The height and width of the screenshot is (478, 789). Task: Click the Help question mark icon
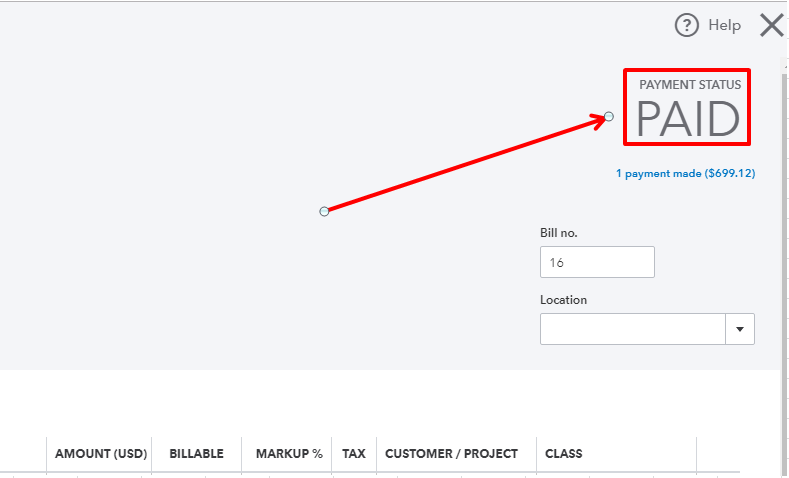[x=685, y=25]
